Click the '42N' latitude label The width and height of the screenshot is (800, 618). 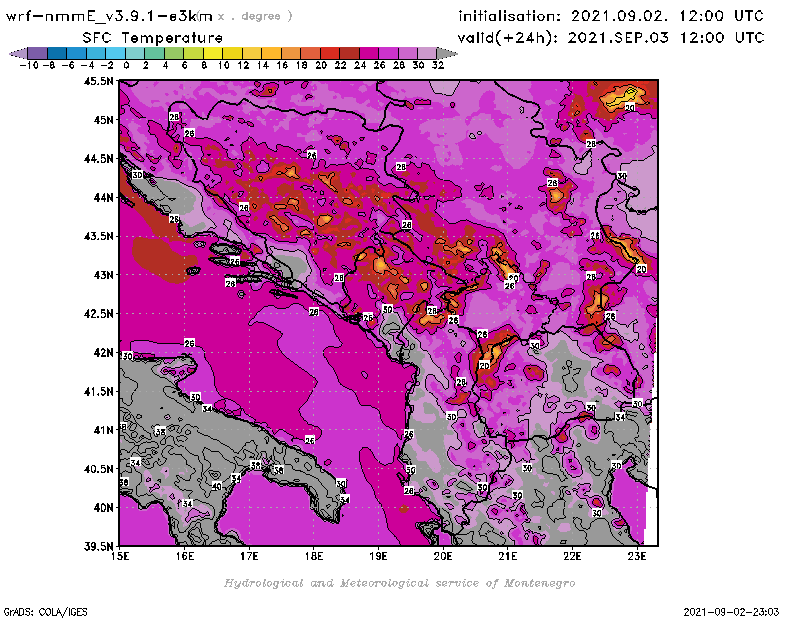pyautogui.click(x=103, y=353)
